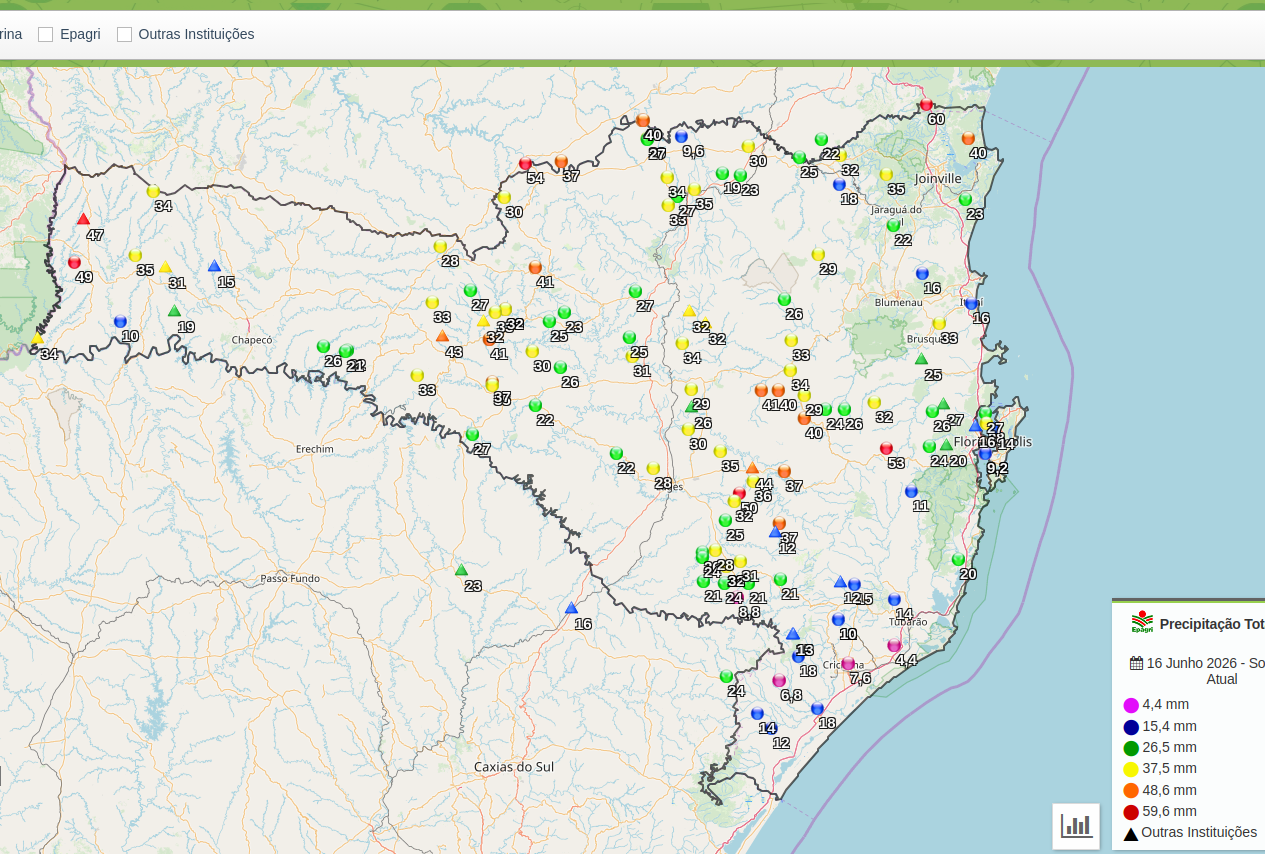Click the 4,4 mm magenta legend swatch
Screen dimensions: 1265x854
point(1131,705)
